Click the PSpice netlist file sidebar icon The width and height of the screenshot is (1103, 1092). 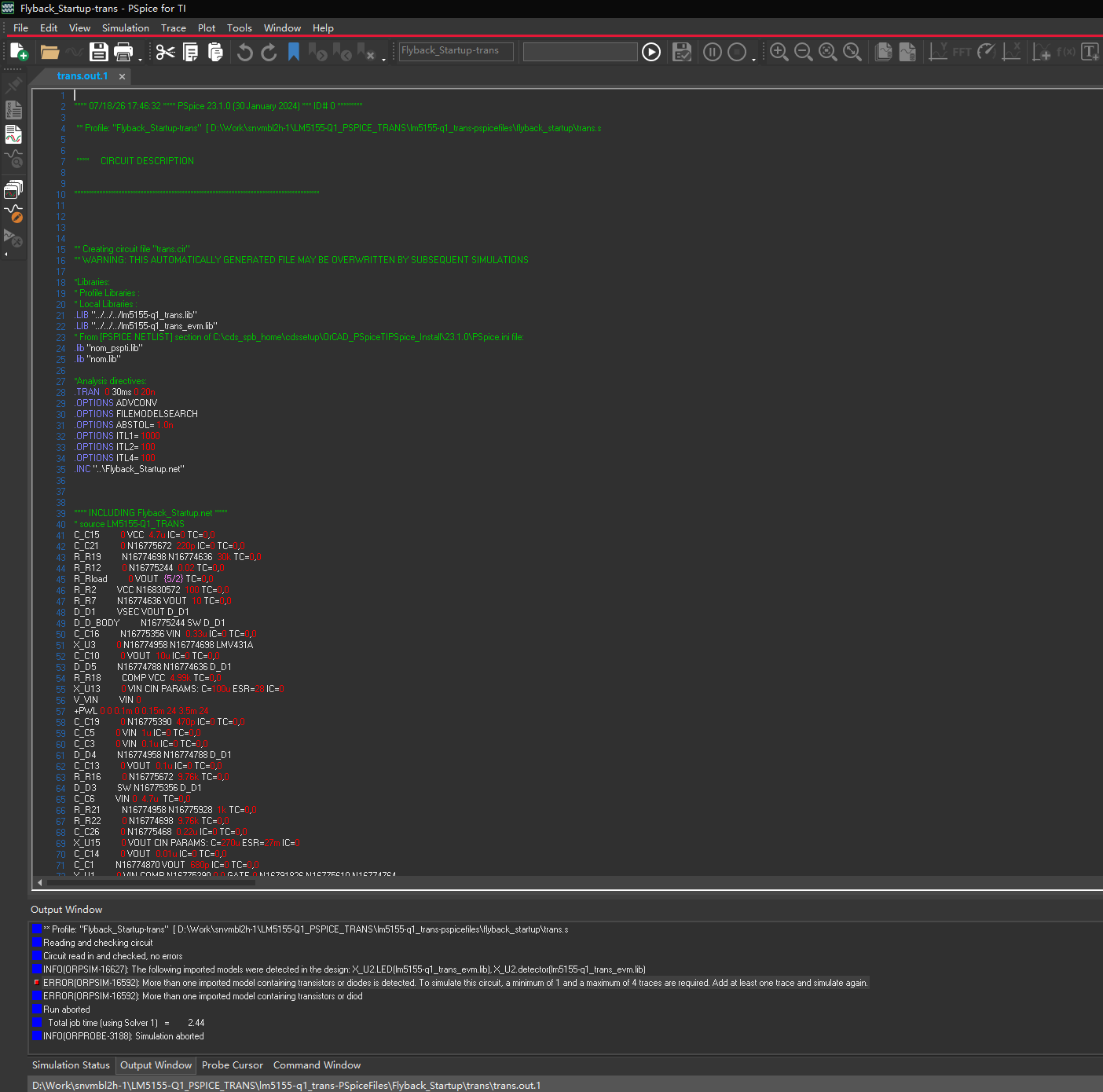pos(13,110)
